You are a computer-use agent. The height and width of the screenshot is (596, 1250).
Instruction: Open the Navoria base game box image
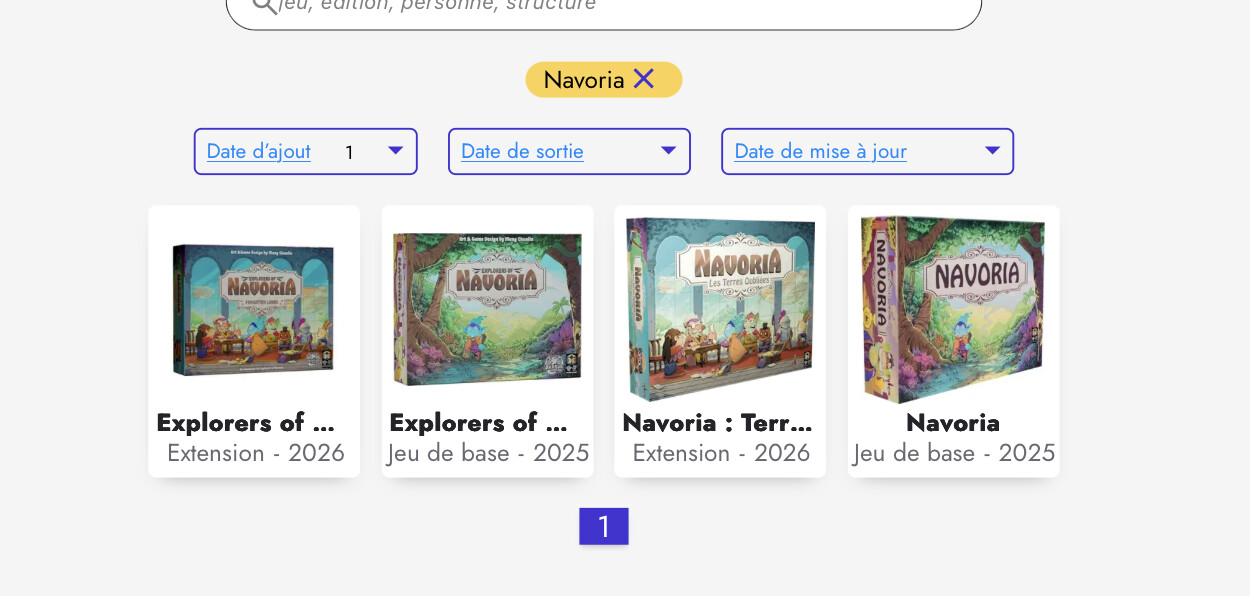point(953,309)
